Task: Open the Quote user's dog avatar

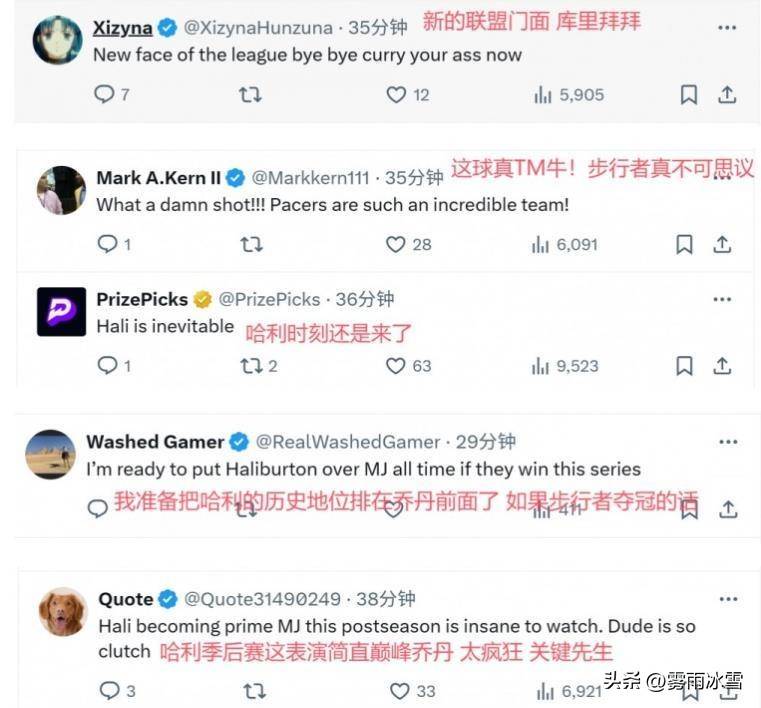Action: click(63, 611)
